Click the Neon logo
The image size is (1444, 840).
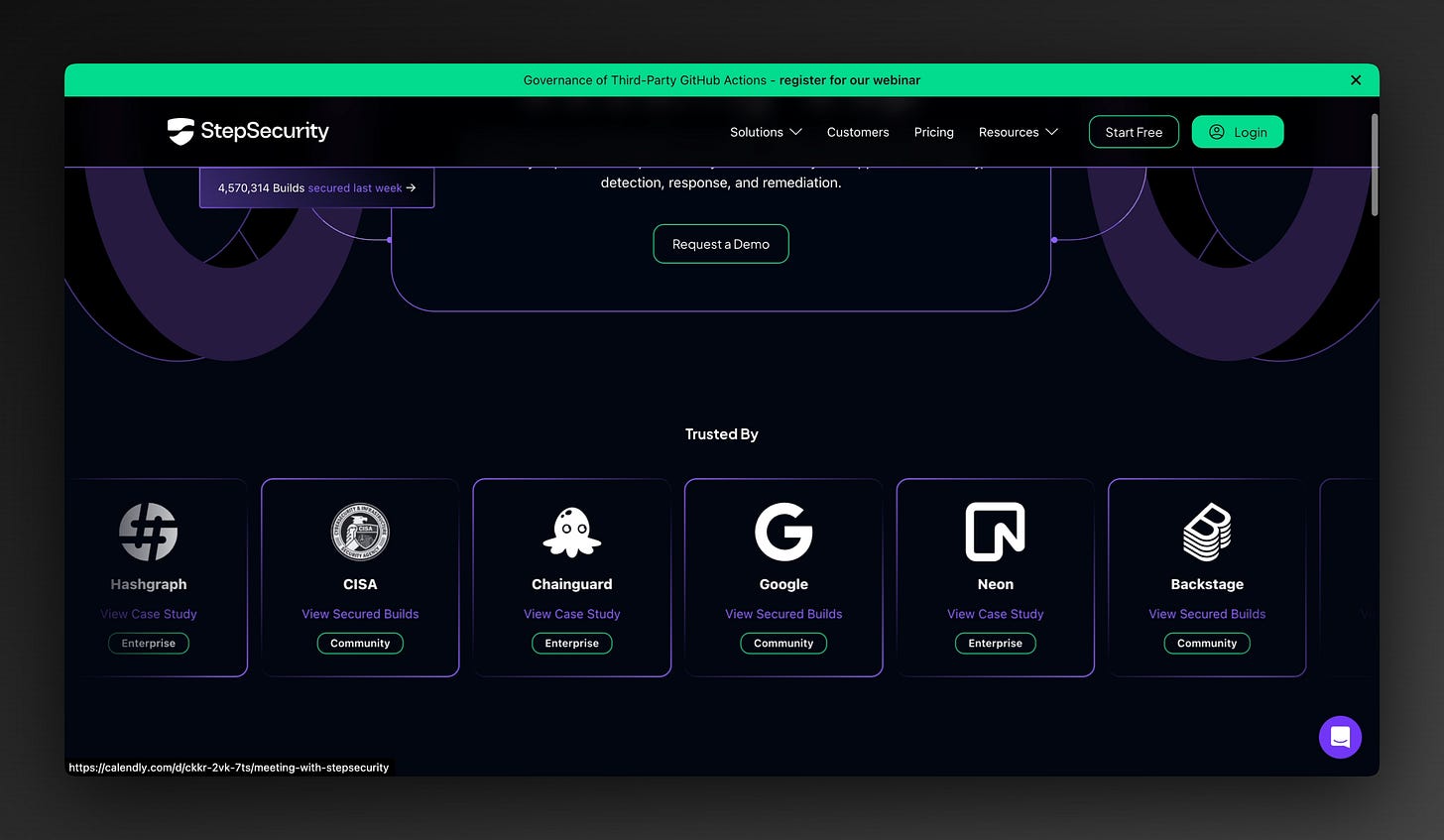(x=996, y=532)
